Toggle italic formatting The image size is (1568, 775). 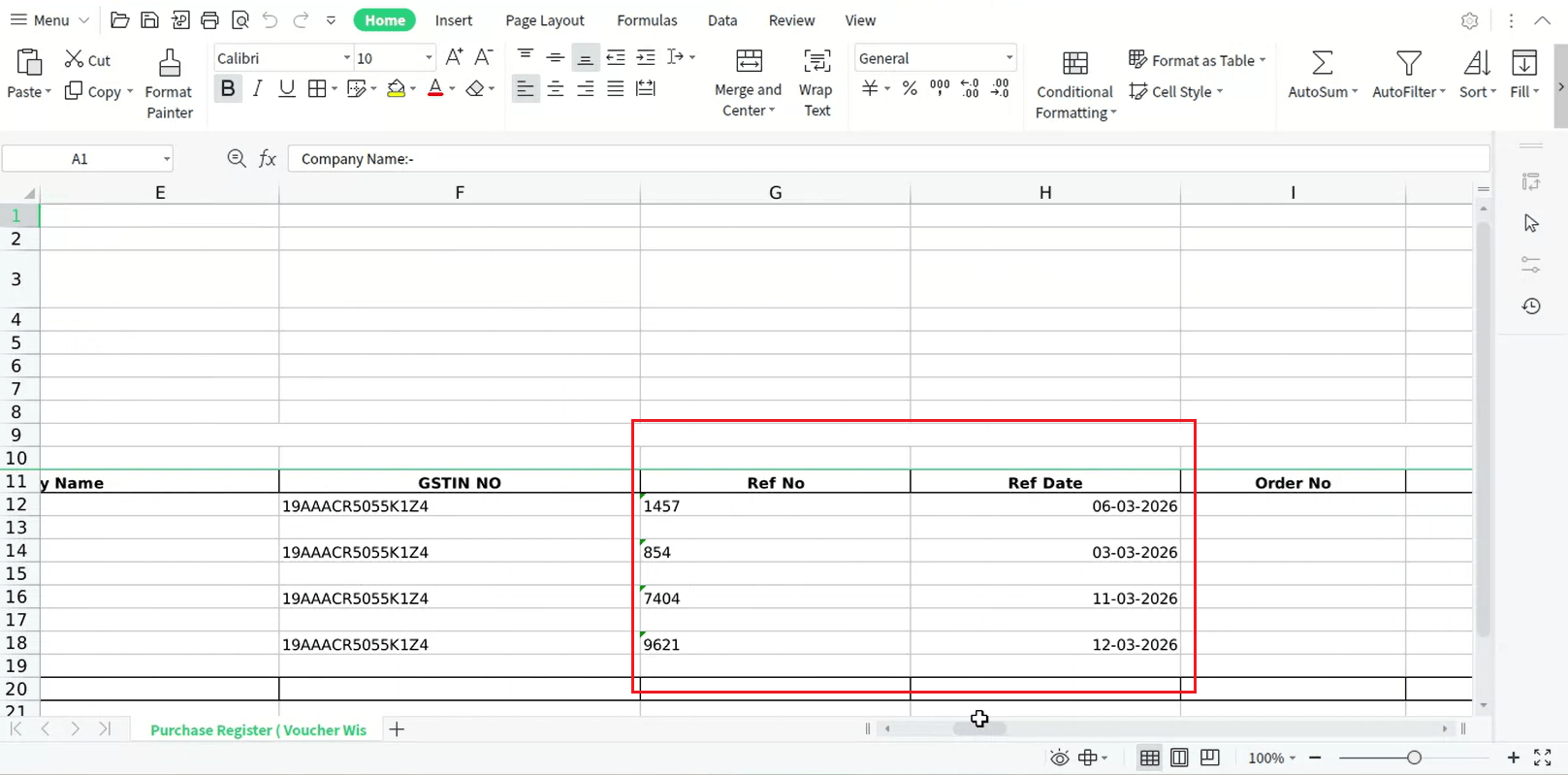point(257,89)
